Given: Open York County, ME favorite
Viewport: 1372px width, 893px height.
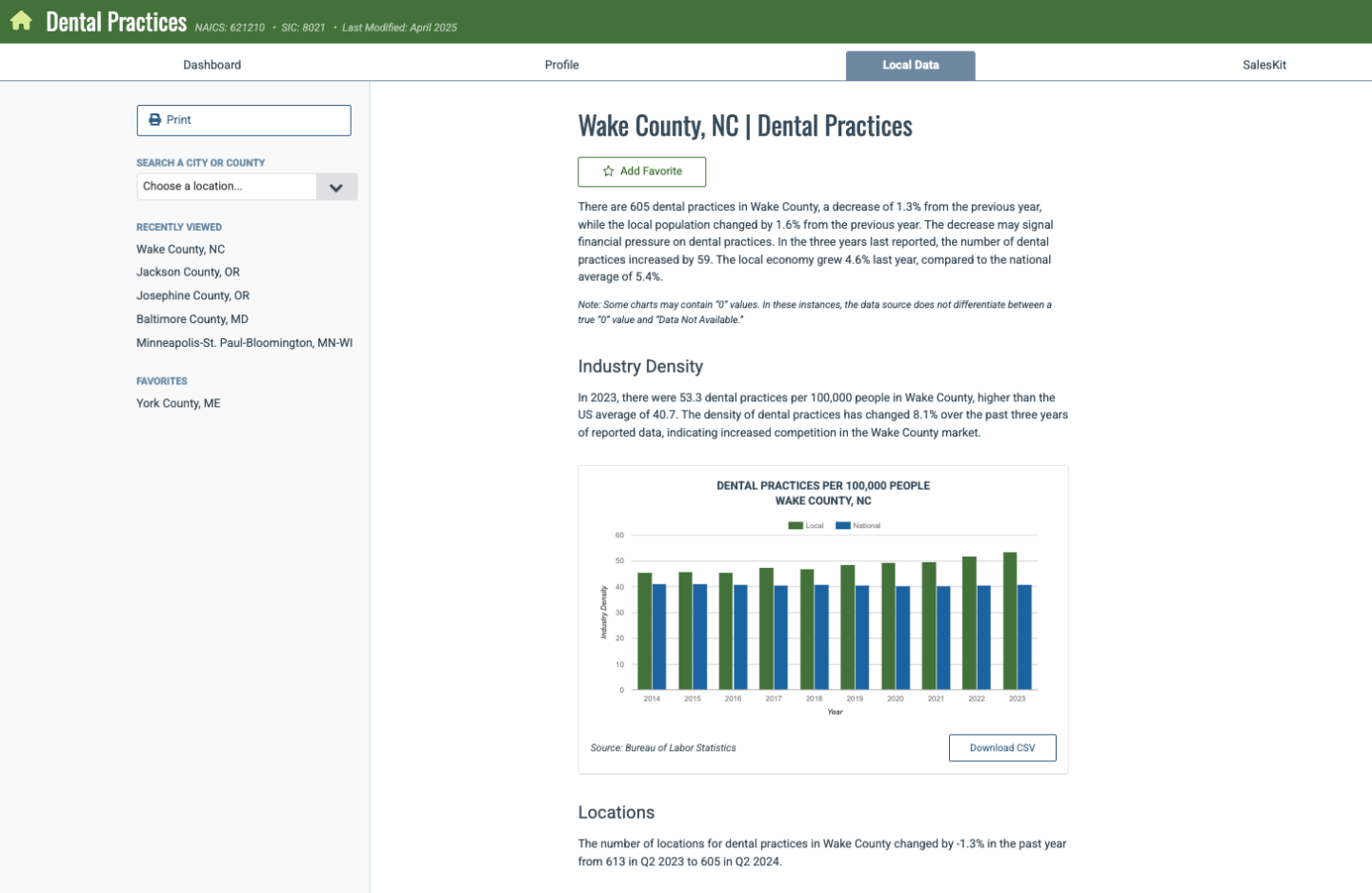Looking at the screenshot, I should [x=178, y=404].
